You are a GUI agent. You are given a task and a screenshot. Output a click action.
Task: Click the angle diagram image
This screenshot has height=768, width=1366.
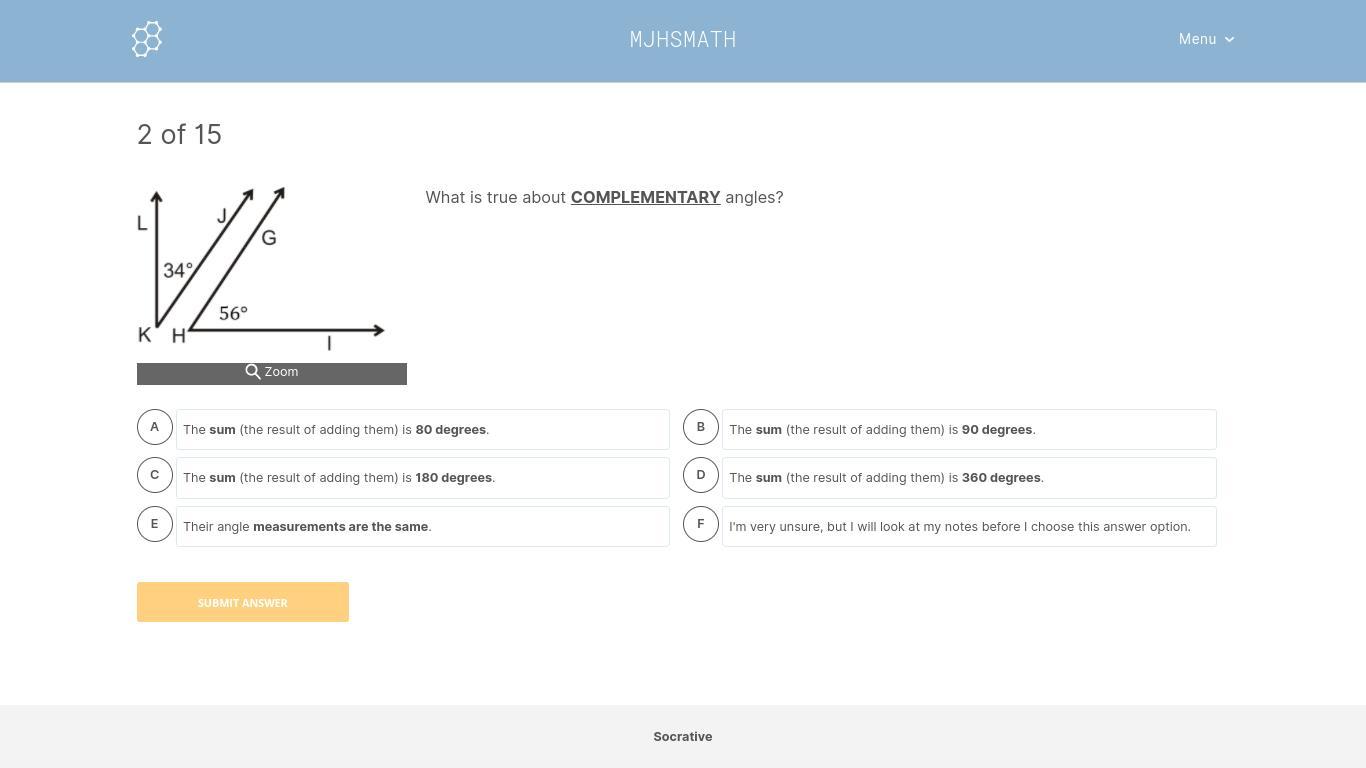[x=261, y=268]
